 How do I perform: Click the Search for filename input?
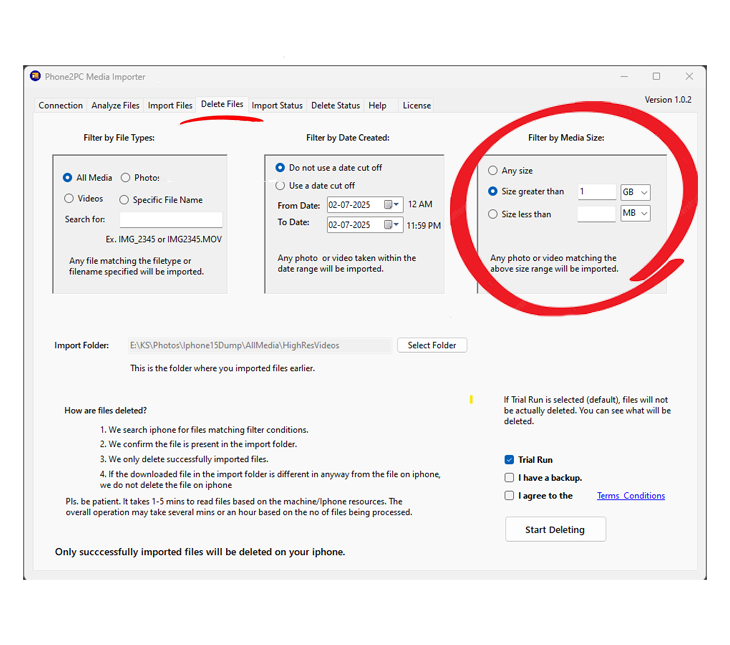click(171, 219)
